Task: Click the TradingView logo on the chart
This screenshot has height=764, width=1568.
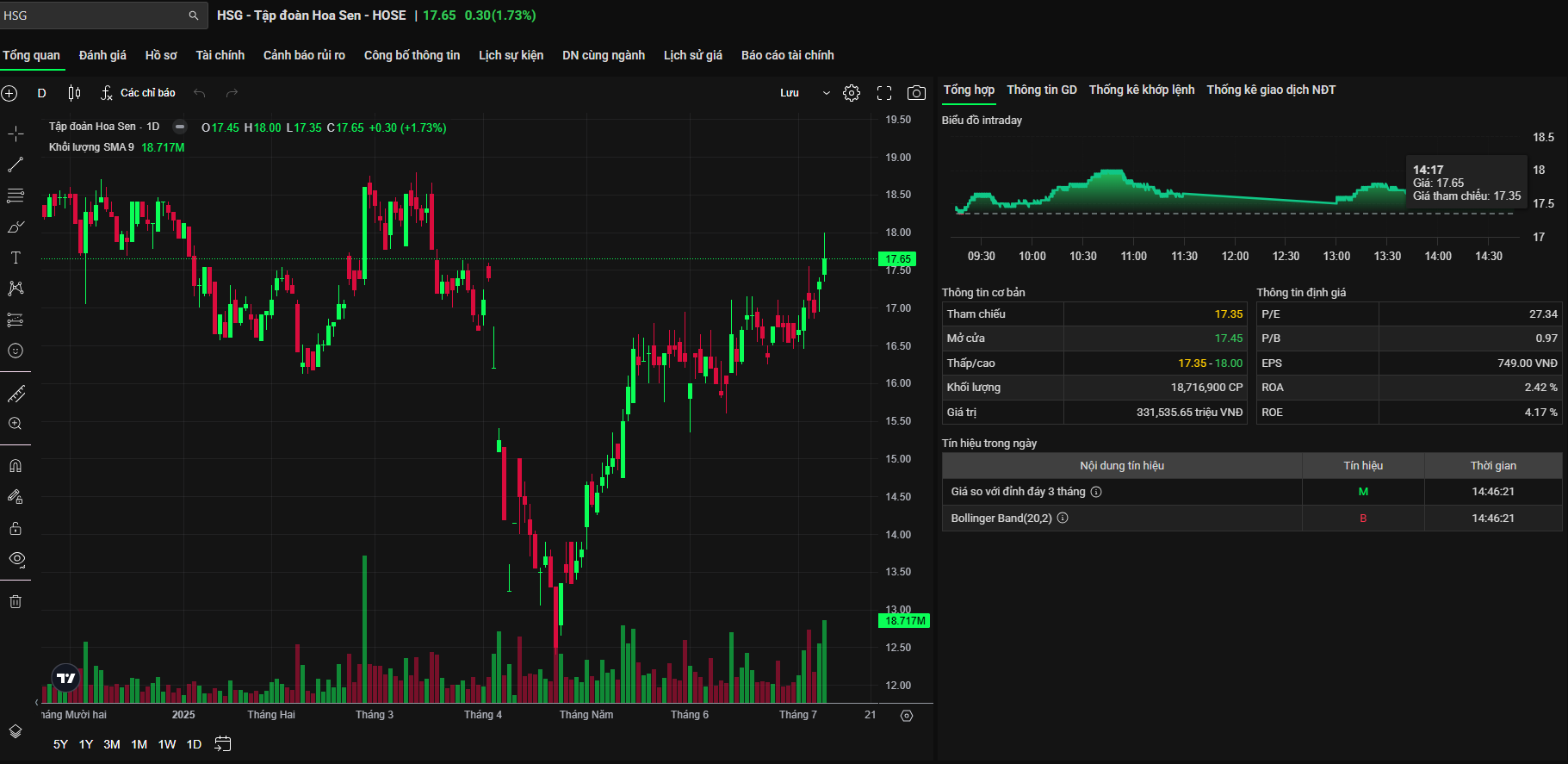Action: [x=66, y=679]
